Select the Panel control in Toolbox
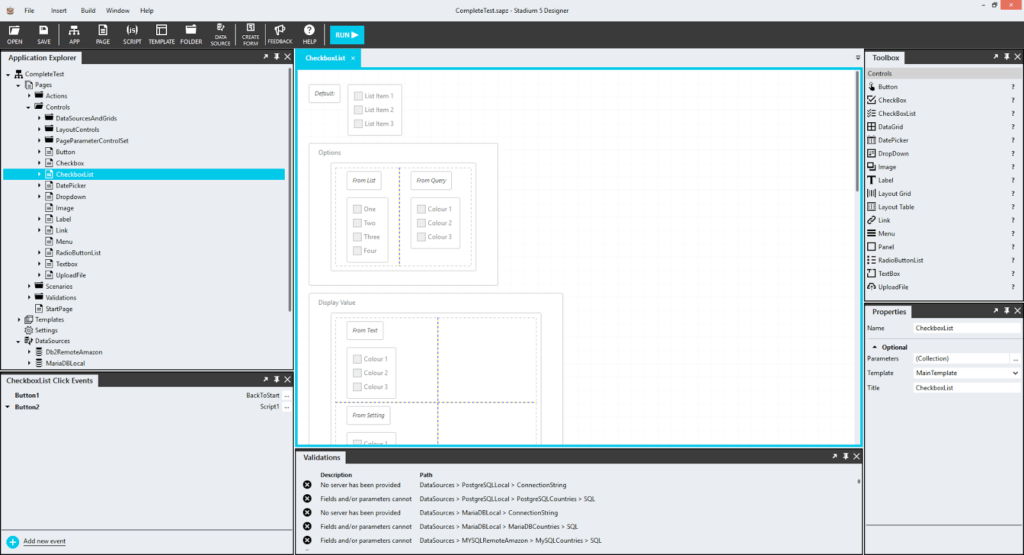The width and height of the screenshot is (1024, 555). [886, 247]
